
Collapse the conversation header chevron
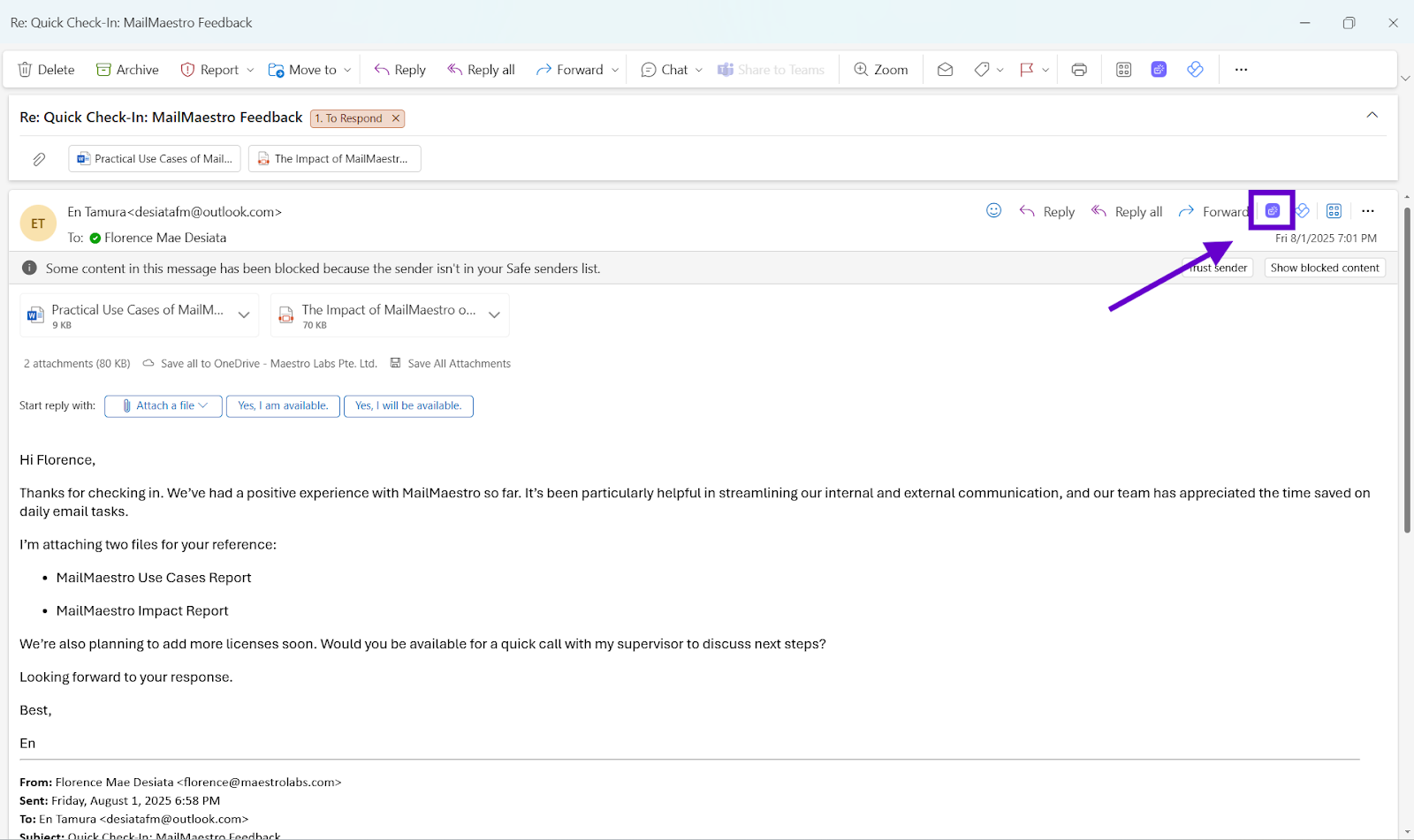tap(1372, 115)
